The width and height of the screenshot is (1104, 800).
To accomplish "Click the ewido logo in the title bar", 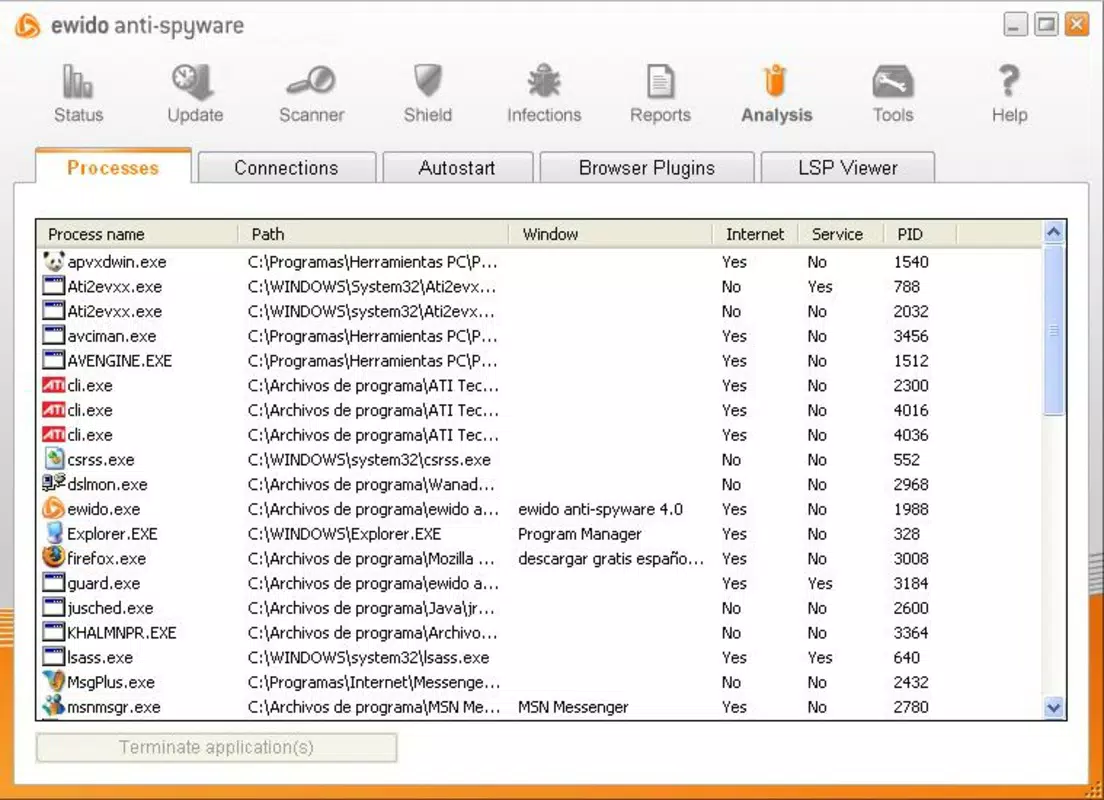I will pos(27,27).
